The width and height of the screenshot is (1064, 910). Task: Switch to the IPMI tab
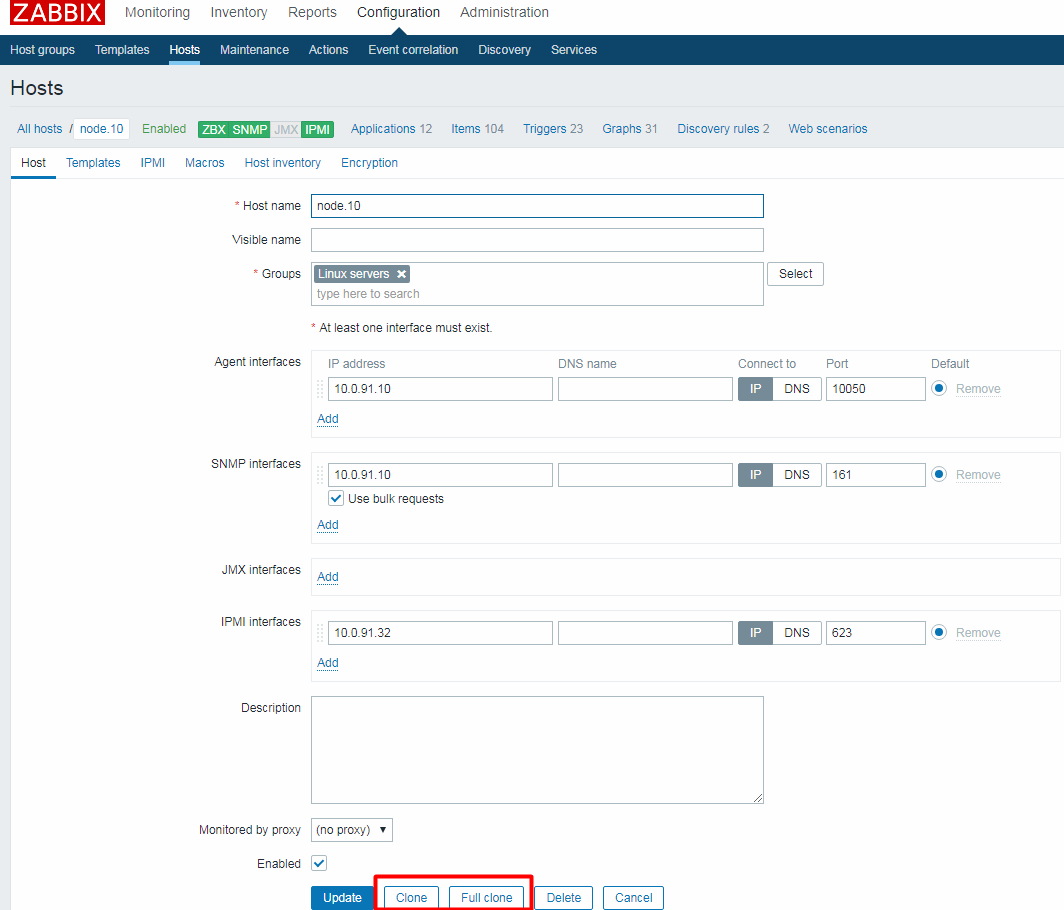(x=153, y=163)
